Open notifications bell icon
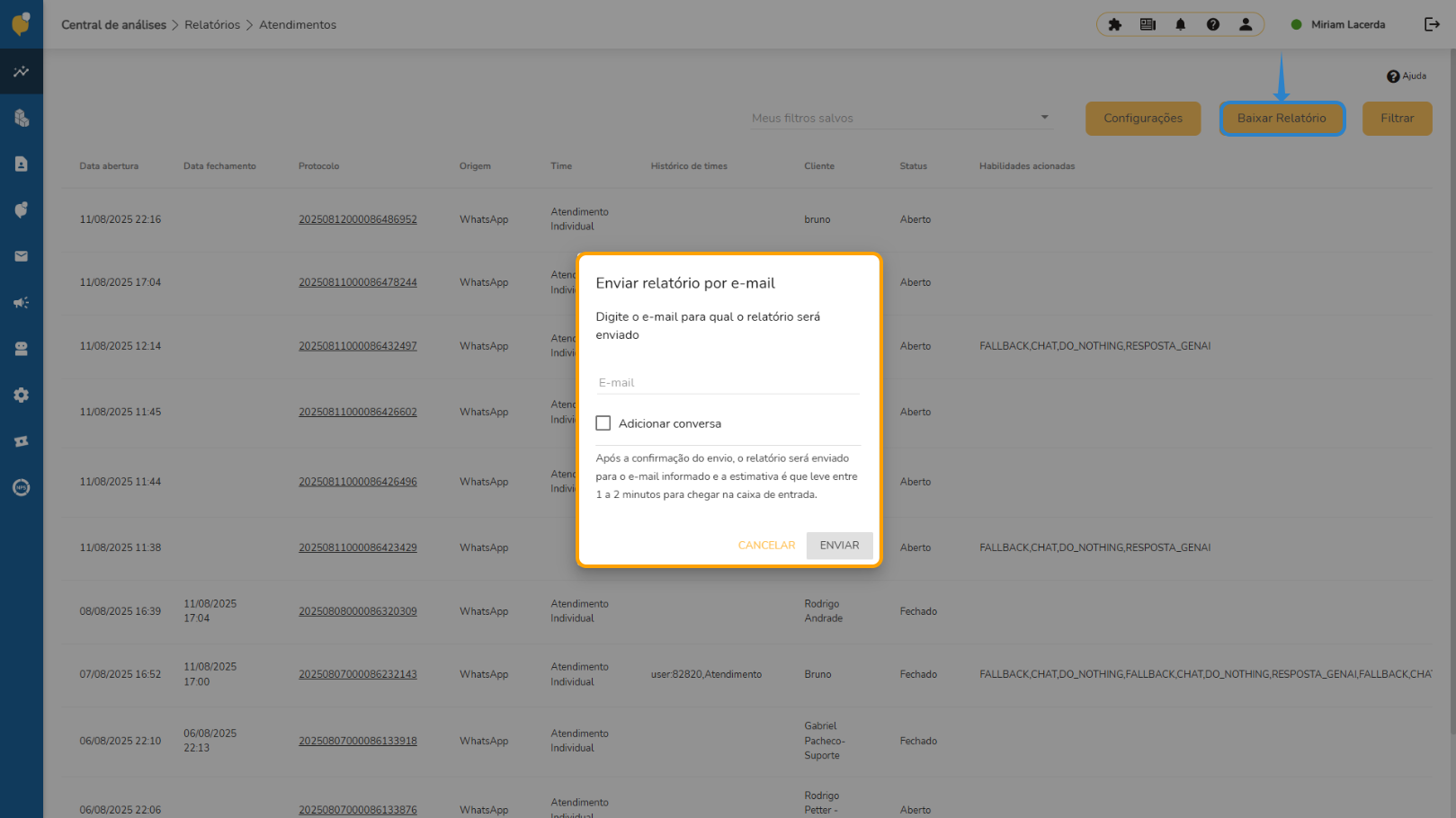The image size is (1456, 818). click(1180, 24)
